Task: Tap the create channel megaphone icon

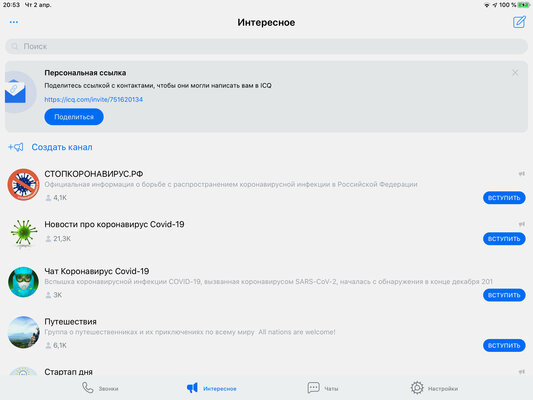Action: pos(16,147)
